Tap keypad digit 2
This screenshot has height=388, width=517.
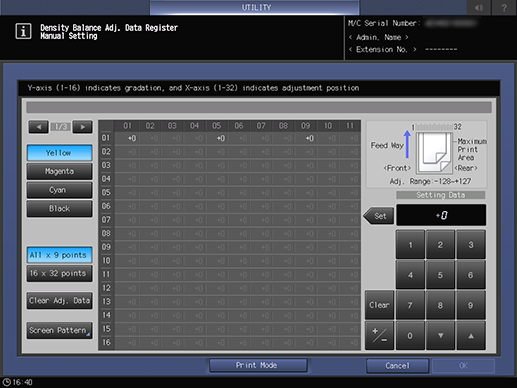tap(440, 245)
